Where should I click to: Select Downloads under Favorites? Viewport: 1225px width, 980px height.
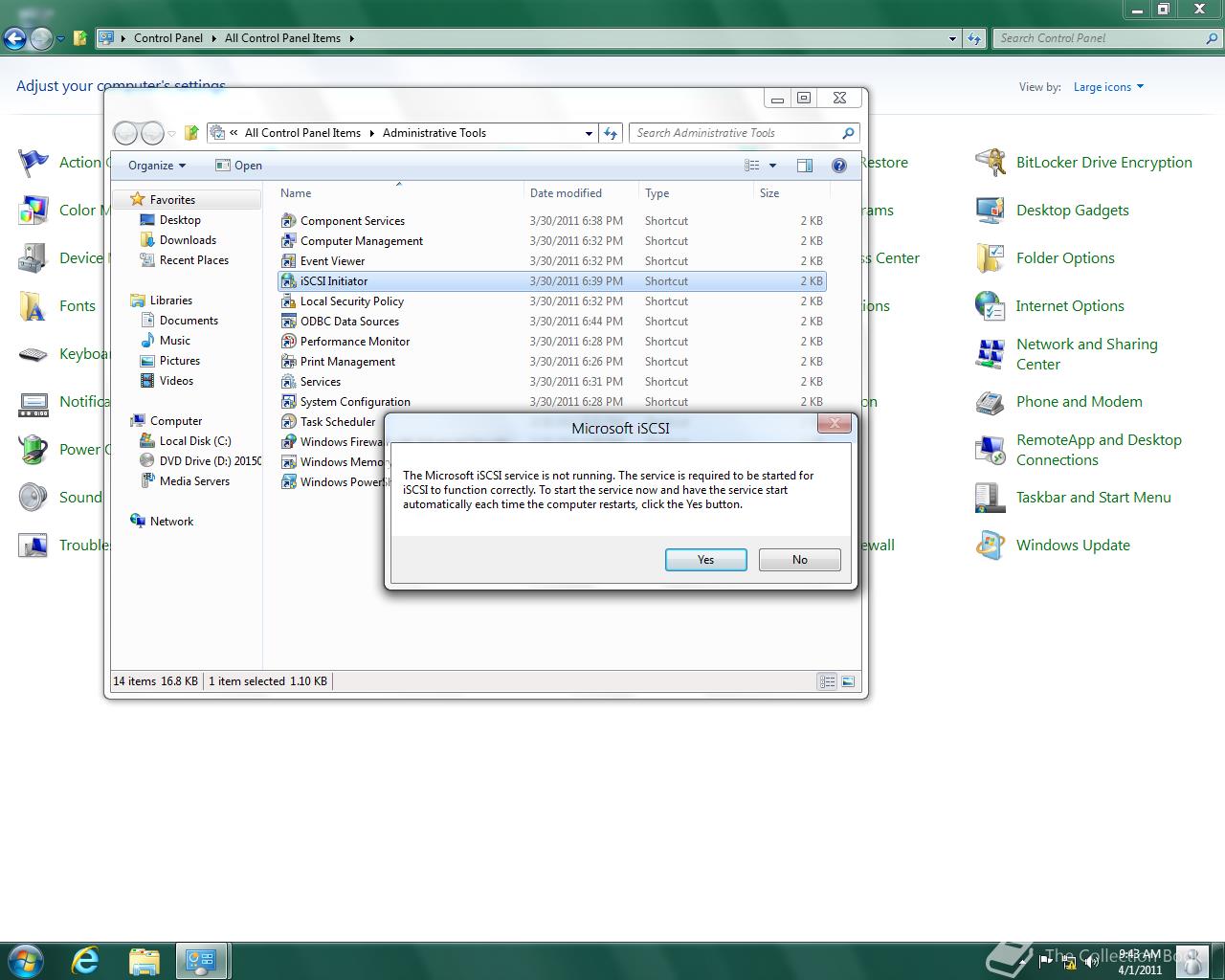188,240
